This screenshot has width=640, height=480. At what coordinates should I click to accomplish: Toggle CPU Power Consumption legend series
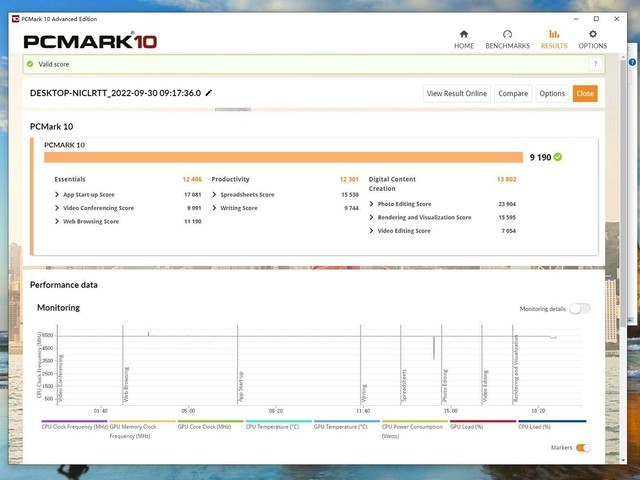[x=415, y=430]
